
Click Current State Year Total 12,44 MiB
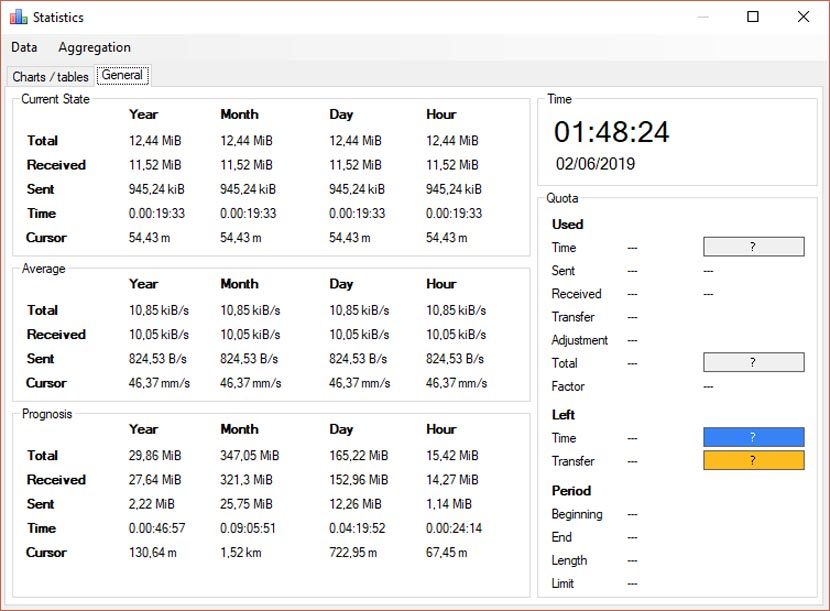click(x=155, y=140)
